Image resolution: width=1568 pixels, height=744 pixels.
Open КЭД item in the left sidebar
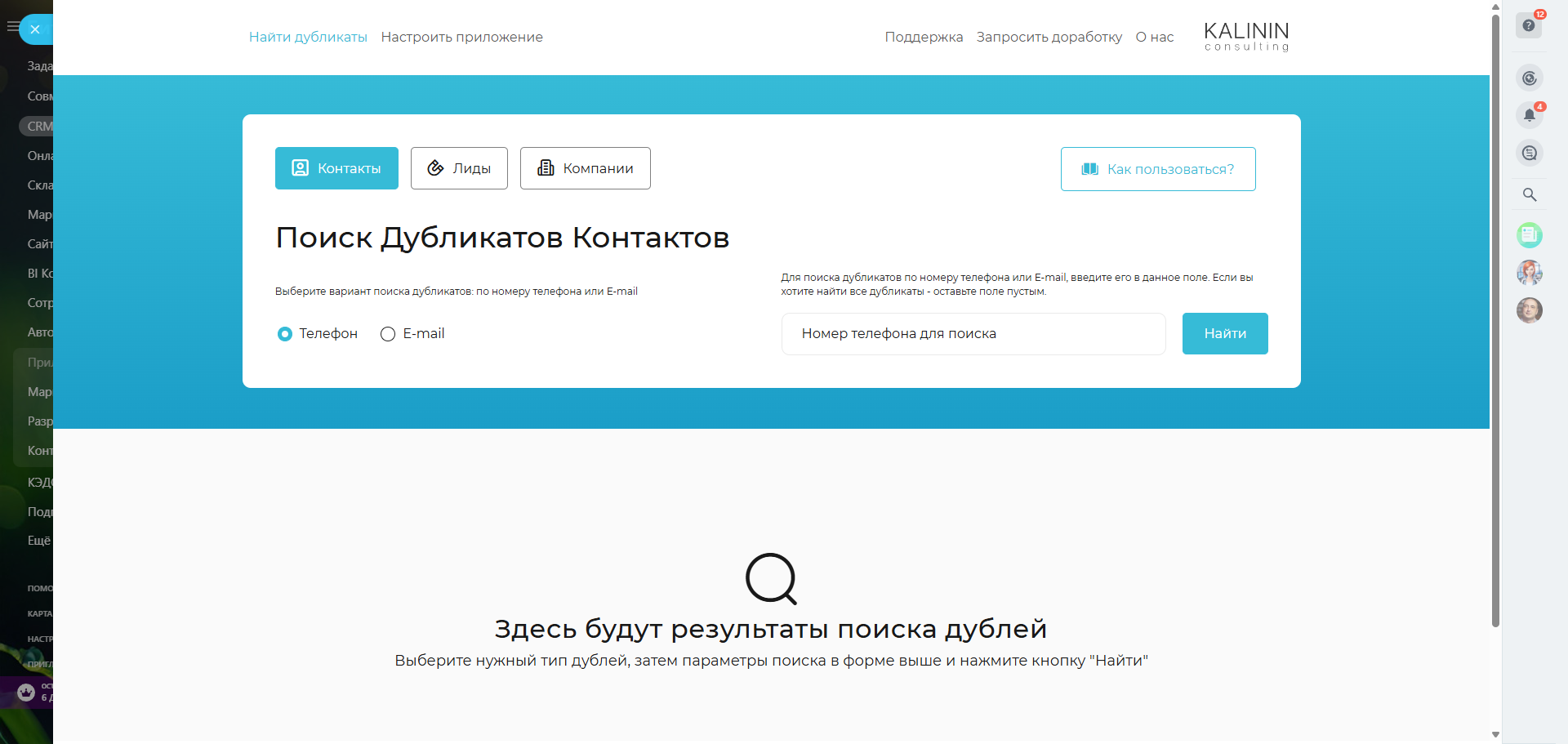(x=40, y=483)
